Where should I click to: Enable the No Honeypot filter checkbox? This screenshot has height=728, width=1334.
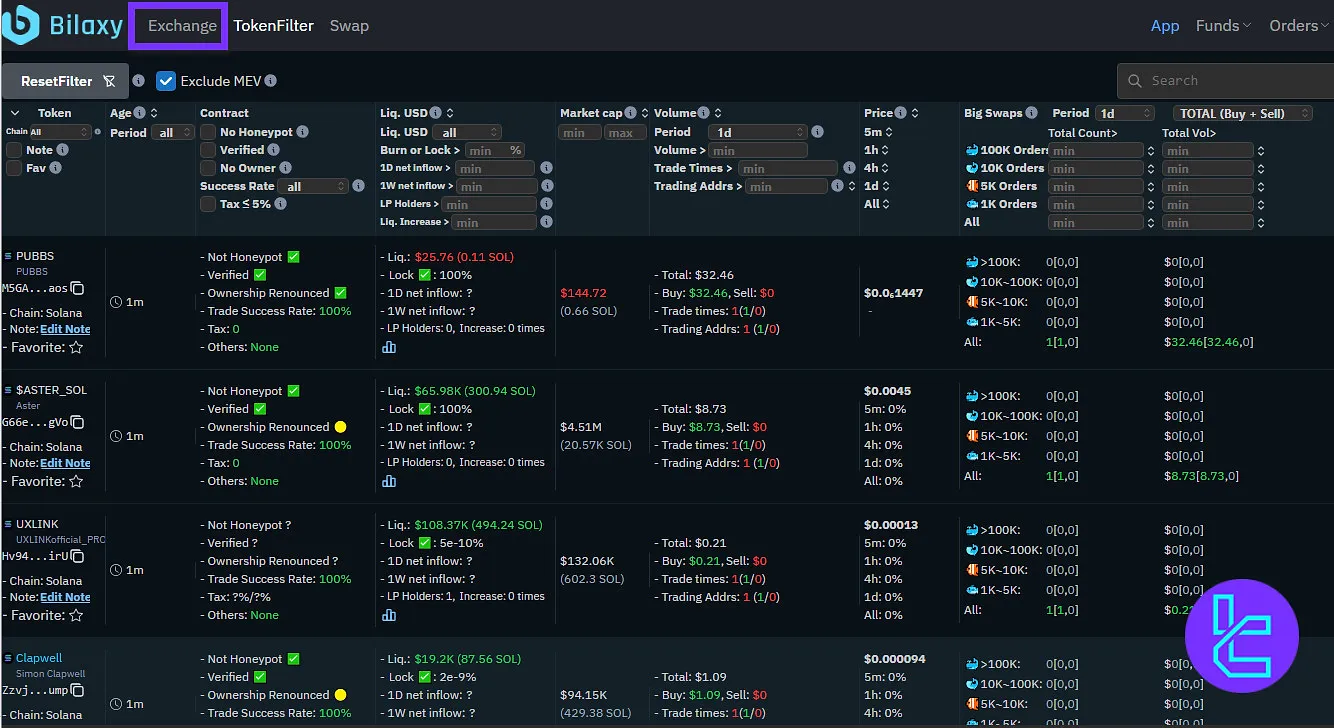208,132
